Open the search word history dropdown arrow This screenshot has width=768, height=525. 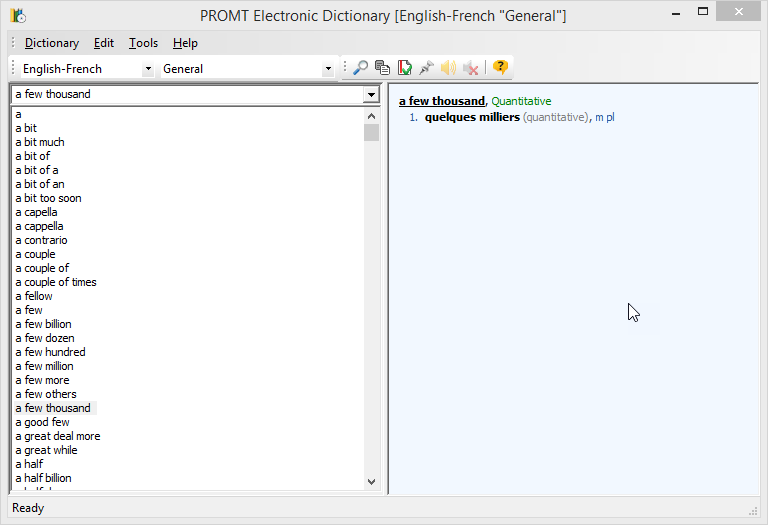[x=371, y=95]
